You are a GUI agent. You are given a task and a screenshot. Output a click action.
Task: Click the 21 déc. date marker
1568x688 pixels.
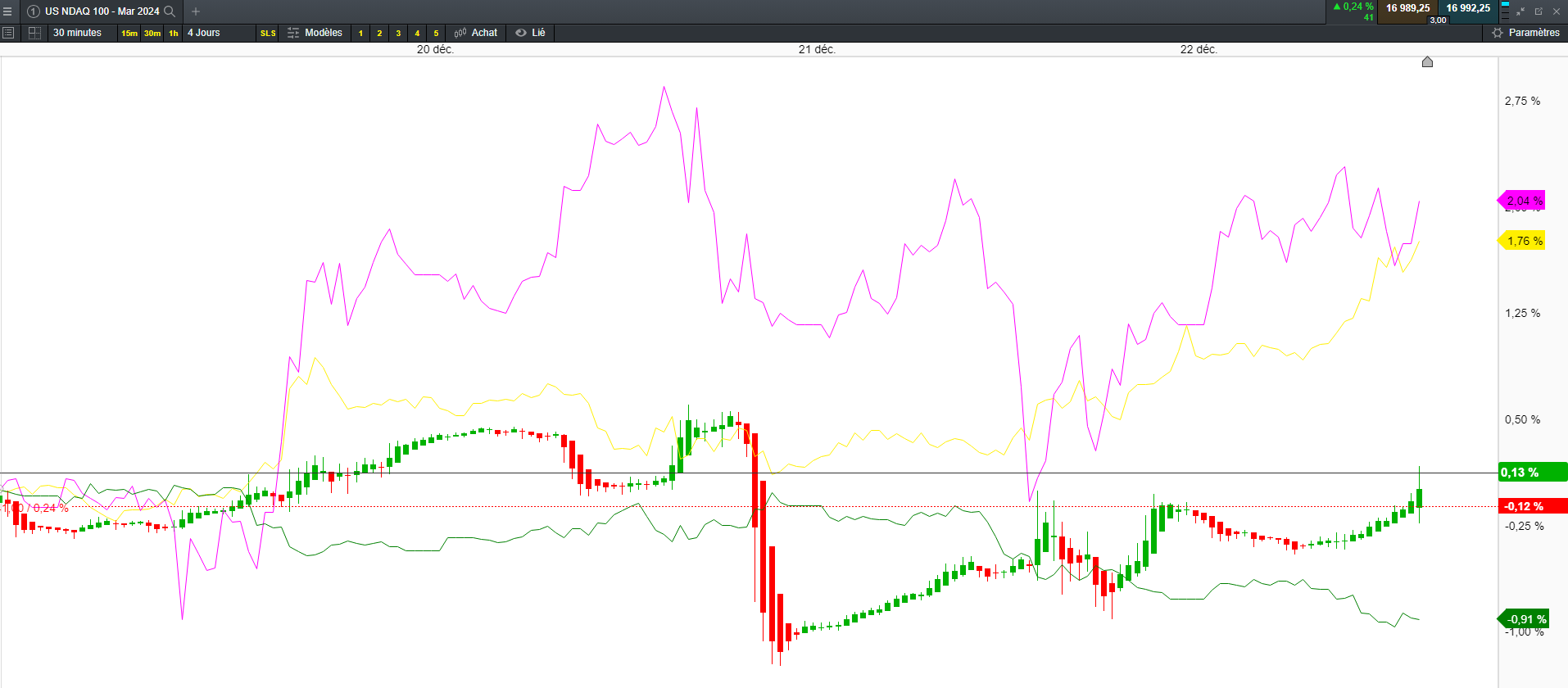(817, 49)
